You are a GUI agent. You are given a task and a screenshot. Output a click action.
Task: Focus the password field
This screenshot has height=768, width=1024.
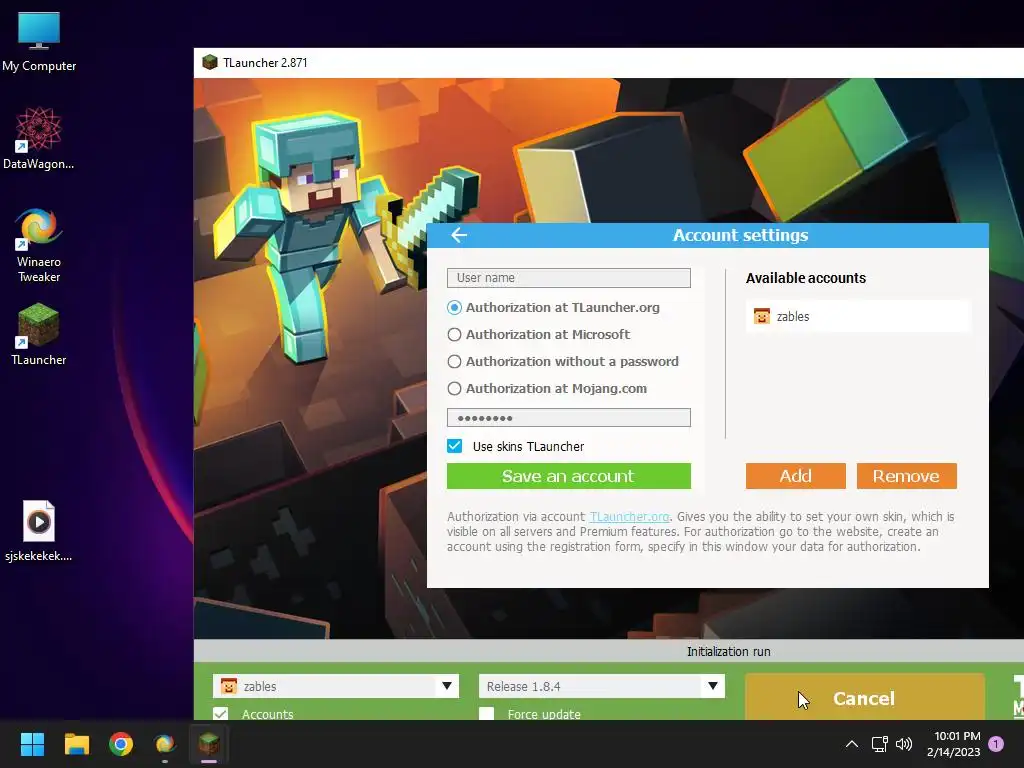pos(569,417)
